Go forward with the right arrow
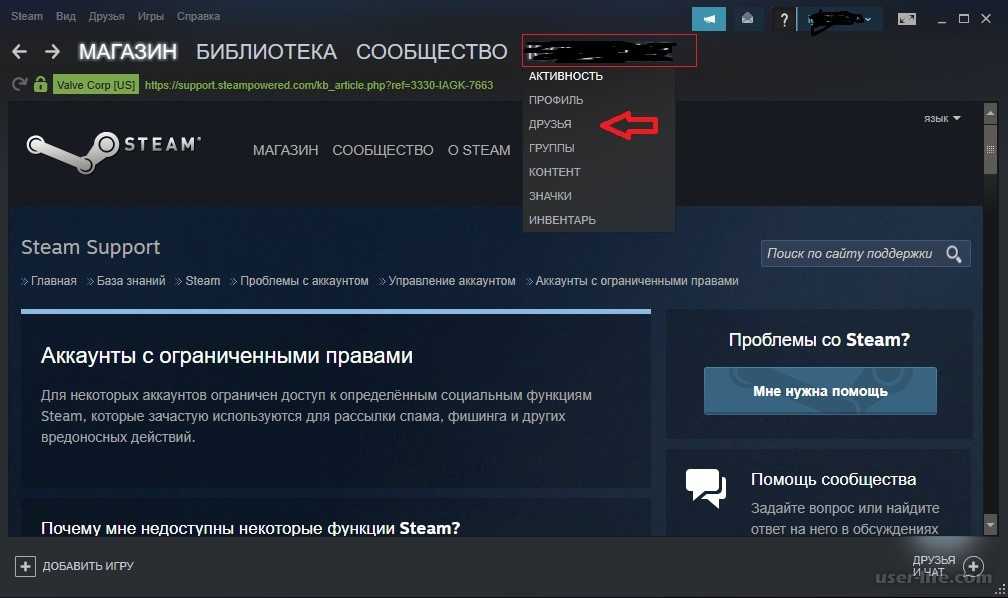Screen dimensions: 1008x598 click(x=53, y=51)
